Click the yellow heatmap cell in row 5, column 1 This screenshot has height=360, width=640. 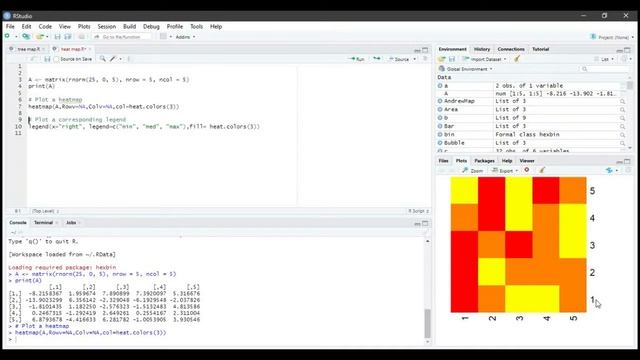(x=464, y=191)
